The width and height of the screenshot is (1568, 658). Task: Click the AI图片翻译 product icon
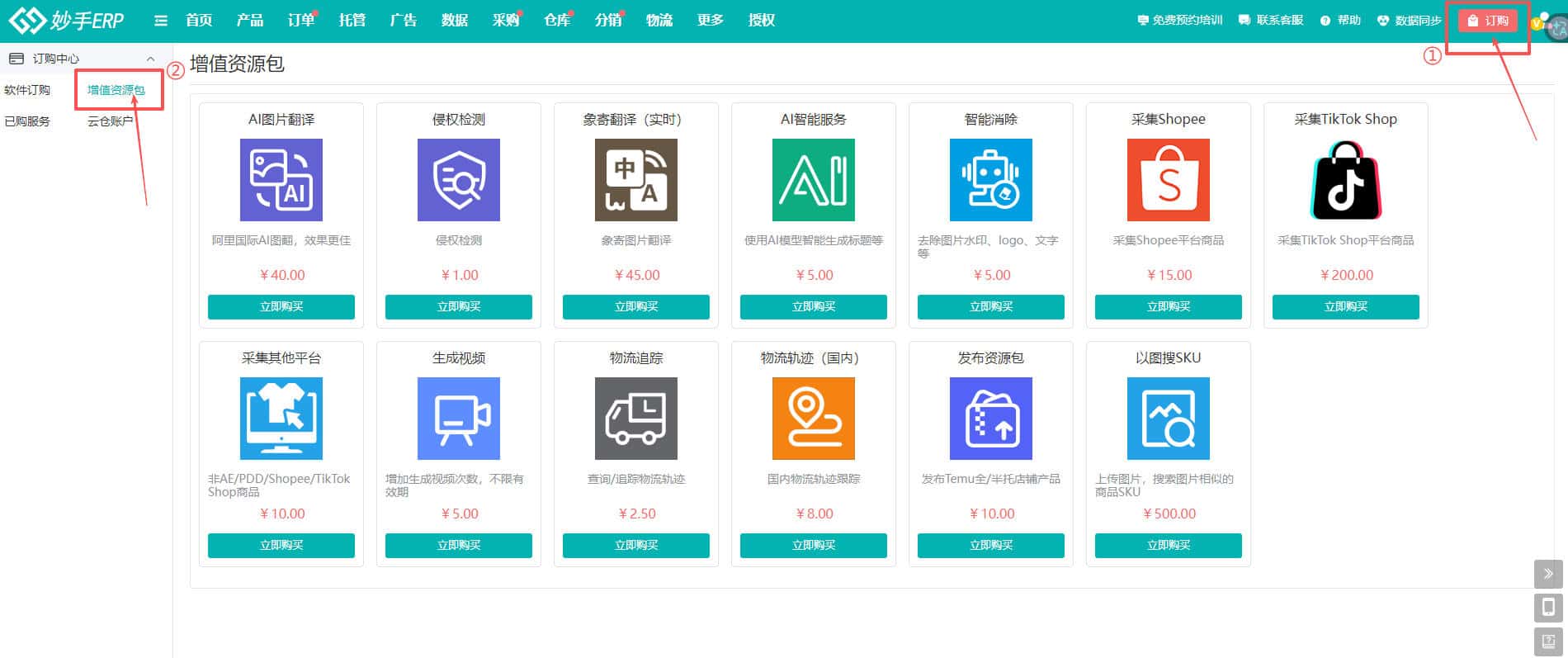click(281, 180)
